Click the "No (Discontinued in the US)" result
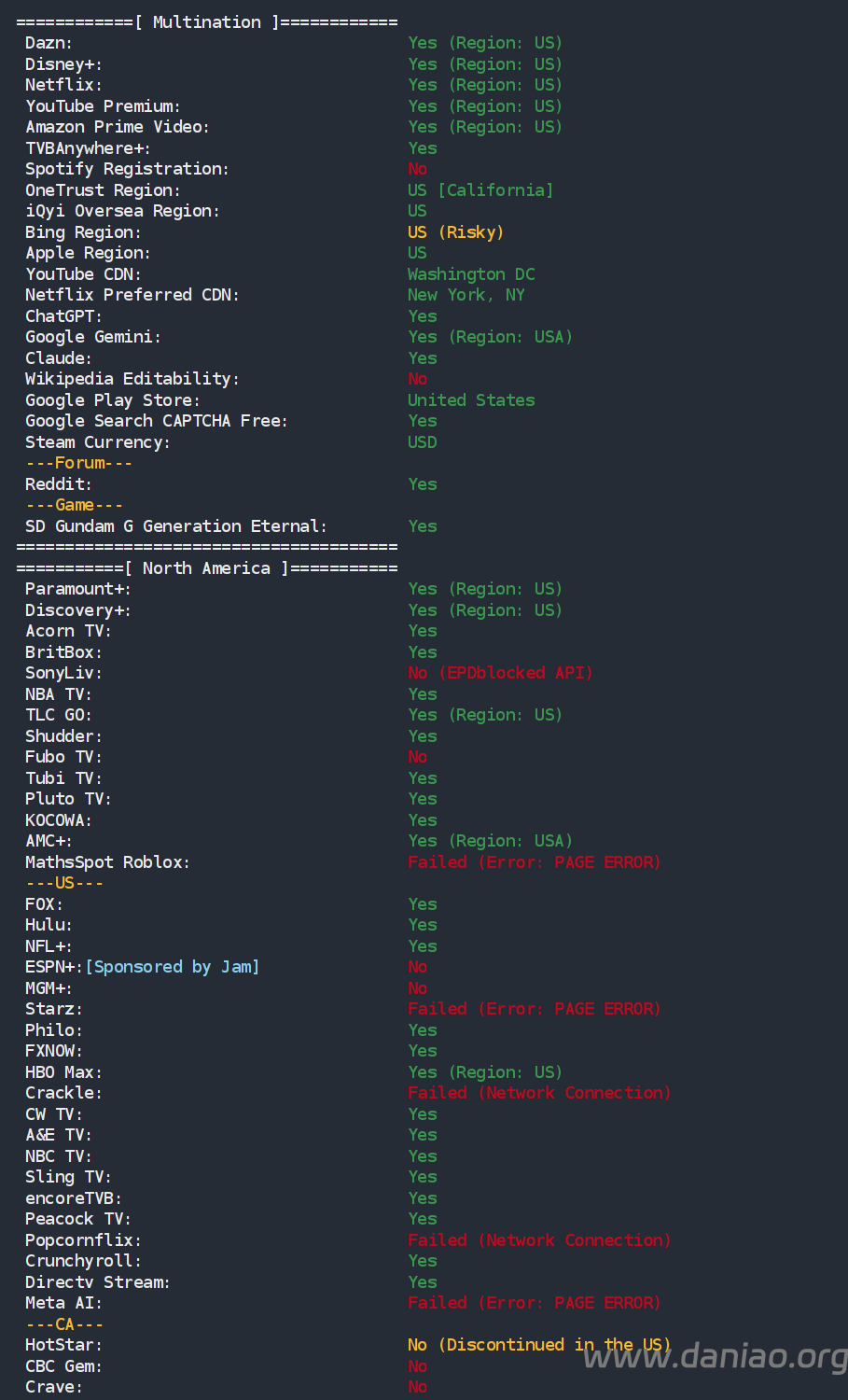This screenshot has height=1400, width=848. pyautogui.click(x=538, y=1345)
